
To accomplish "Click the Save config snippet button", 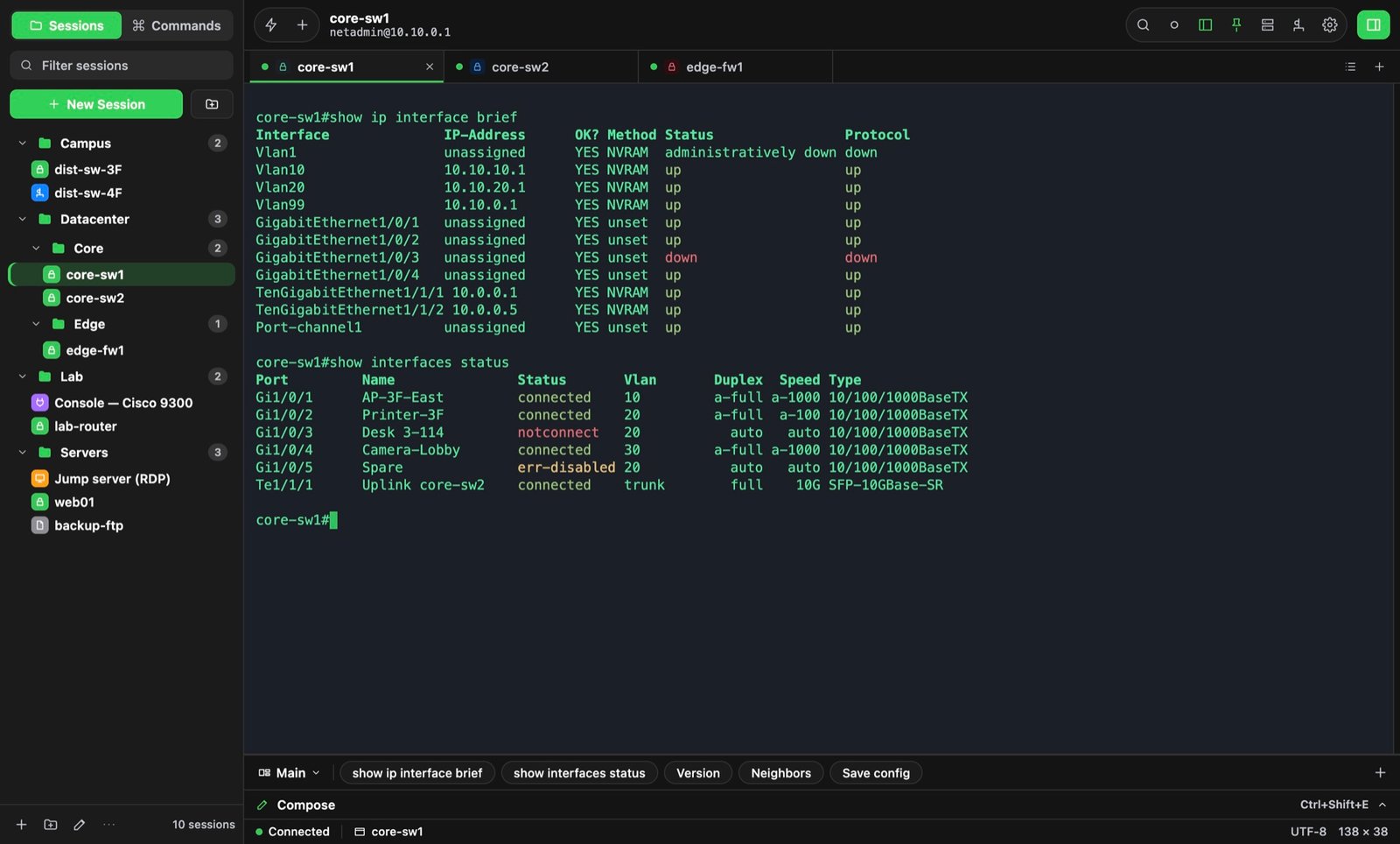I will pyautogui.click(x=876, y=773).
